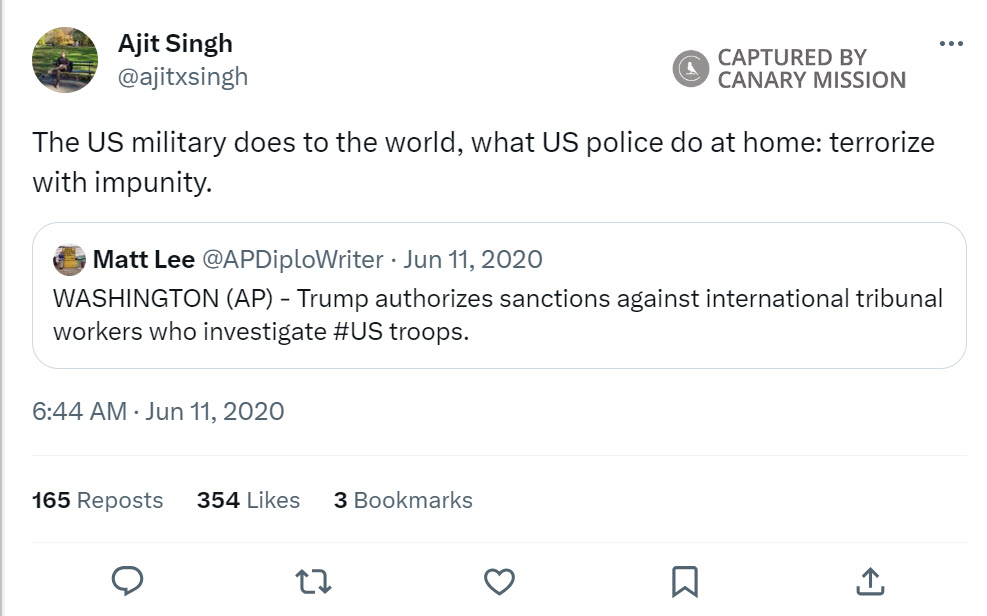
Task: Open the three-dot more options menu
Action: pos(952,43)
